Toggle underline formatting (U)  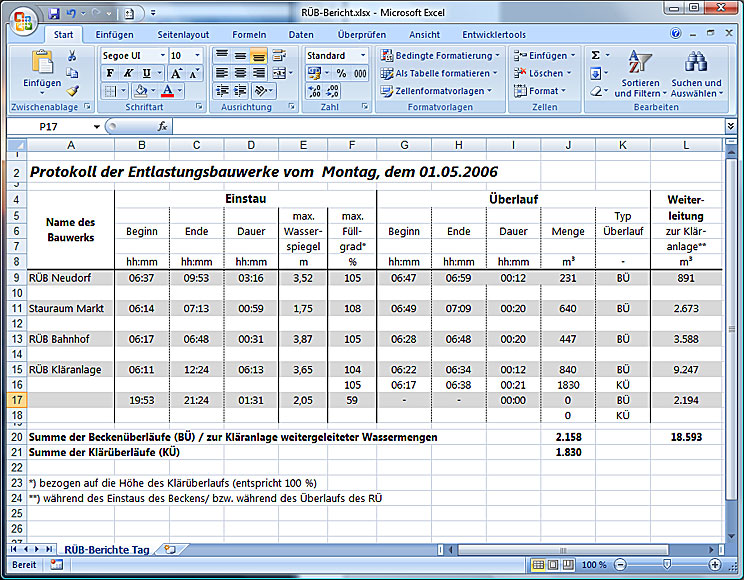147,73
